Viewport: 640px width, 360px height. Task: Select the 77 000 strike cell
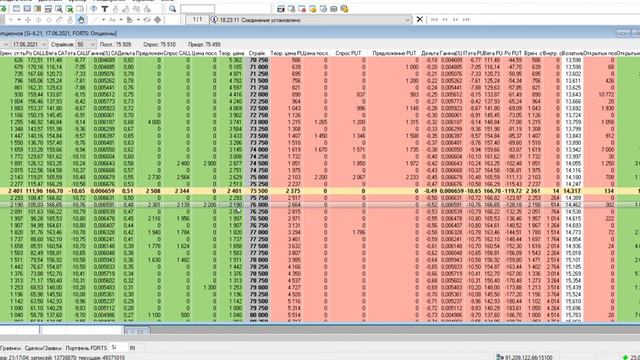pyautogui.click(x=258, y=232)
